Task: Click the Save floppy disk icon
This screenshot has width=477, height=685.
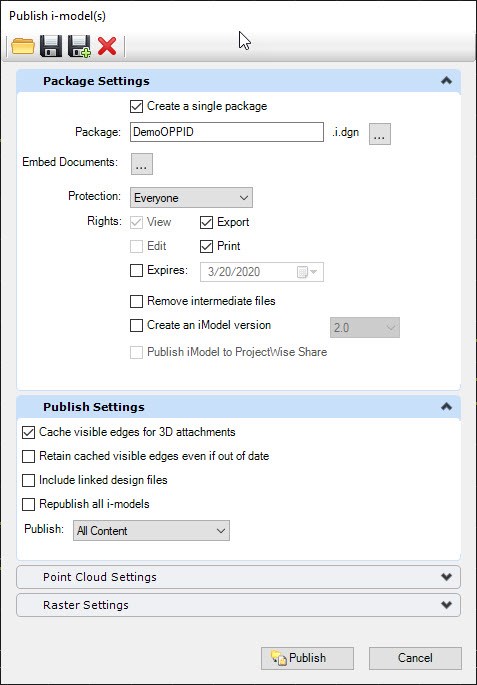Action: [x=51, y=46]
